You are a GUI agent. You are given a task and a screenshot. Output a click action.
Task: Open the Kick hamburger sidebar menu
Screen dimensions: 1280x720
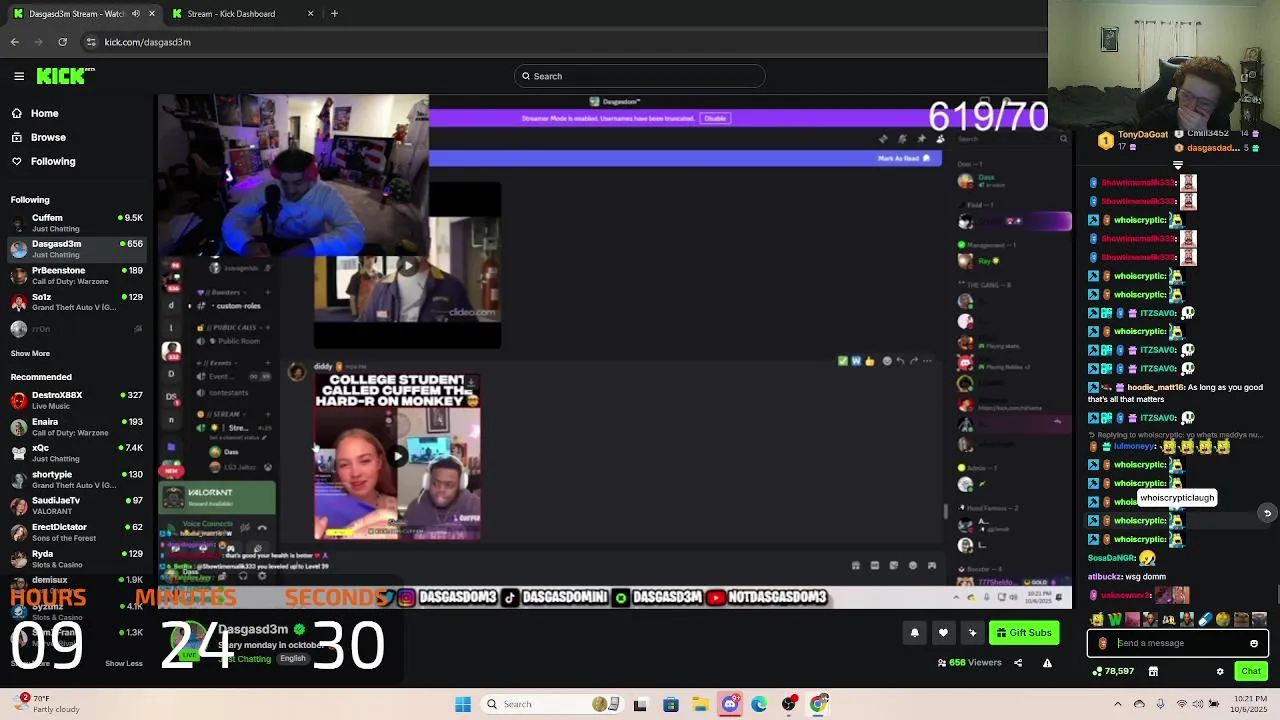(x=19, y=76)
